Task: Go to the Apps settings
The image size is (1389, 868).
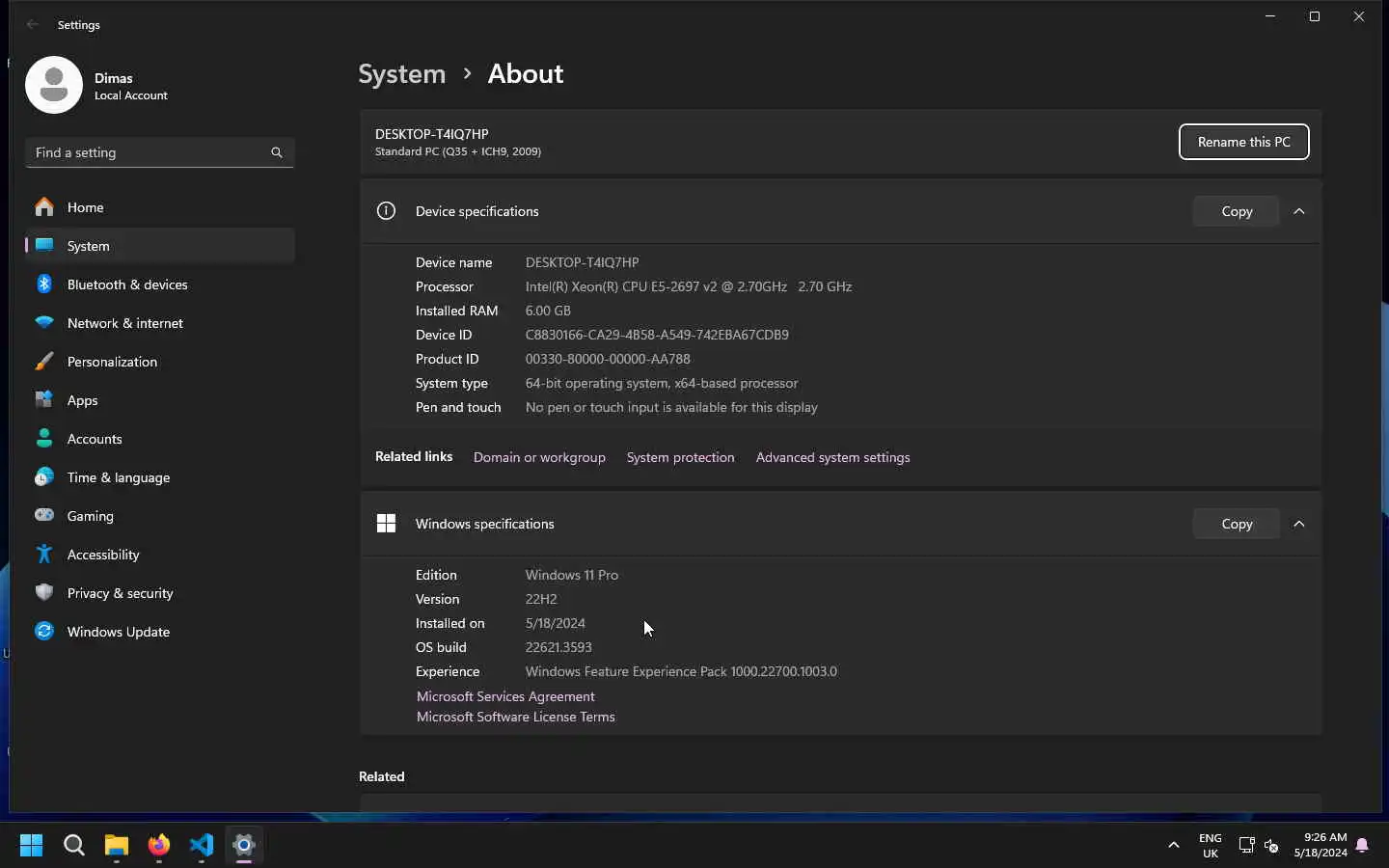Action: pos(160,400)
